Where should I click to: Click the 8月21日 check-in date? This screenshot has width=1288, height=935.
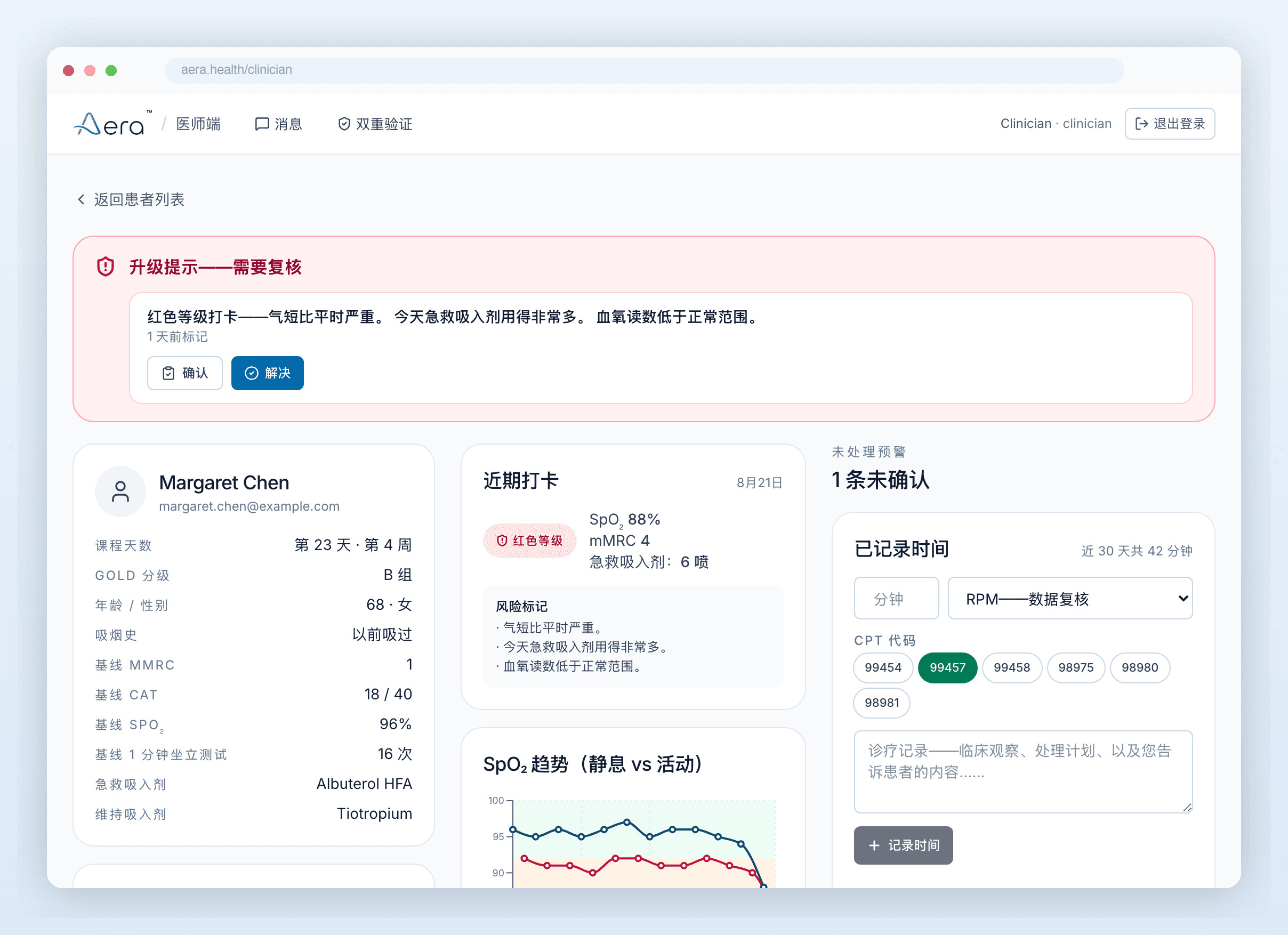pos(759,482)
